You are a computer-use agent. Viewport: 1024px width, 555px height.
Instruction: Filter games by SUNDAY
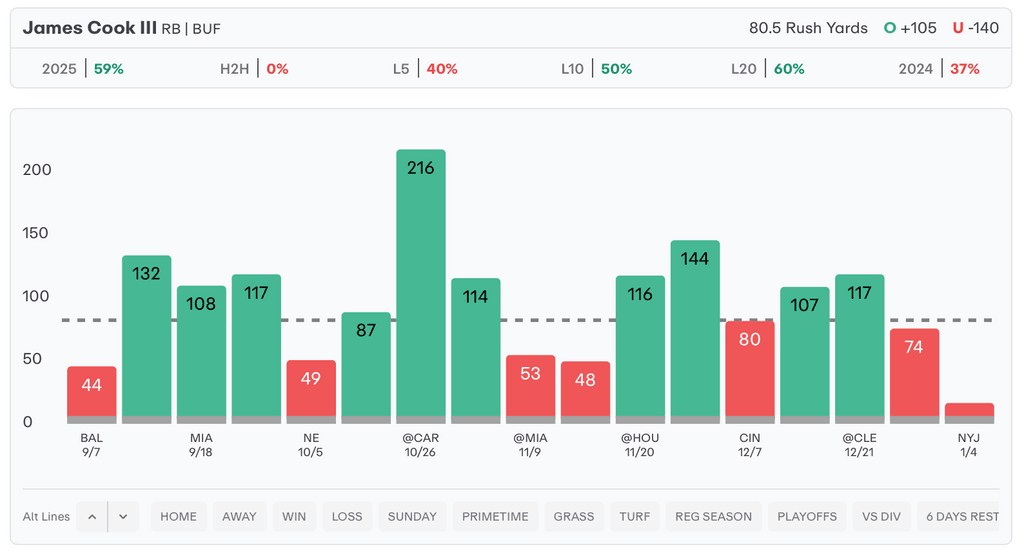(x=412, y=517)
